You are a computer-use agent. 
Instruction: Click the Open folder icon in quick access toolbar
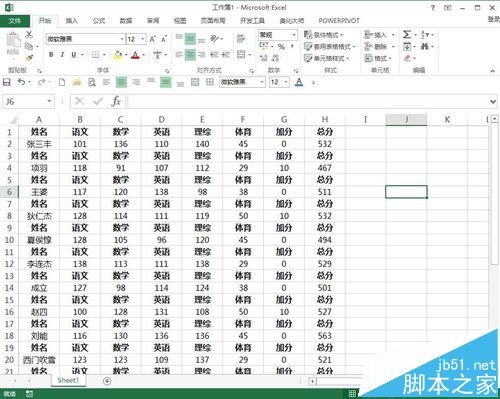(77, 82)
